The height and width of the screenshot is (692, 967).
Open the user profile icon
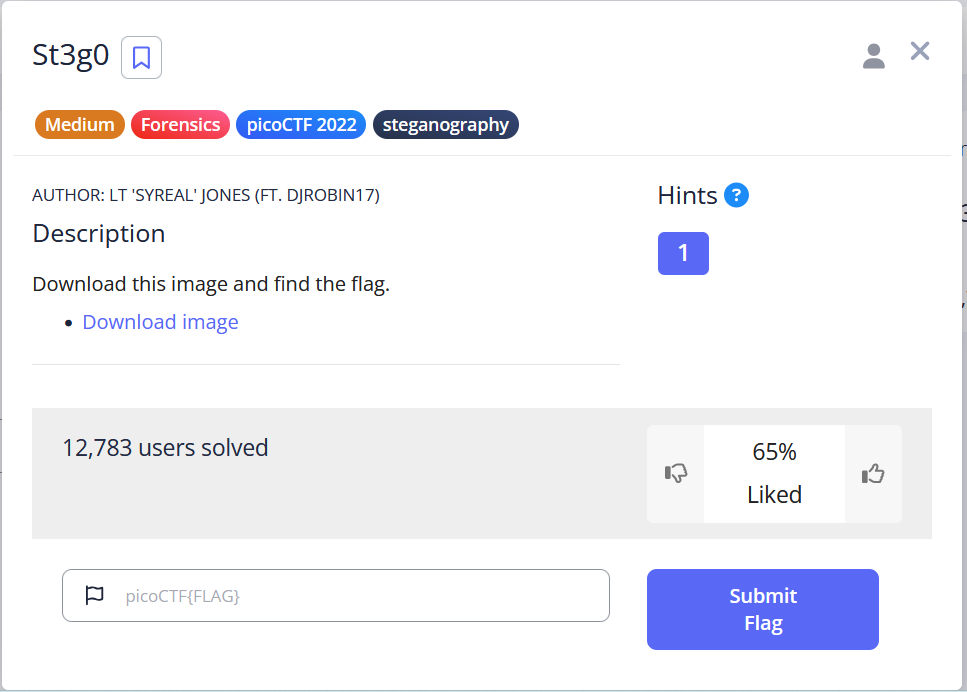(873, 57)
